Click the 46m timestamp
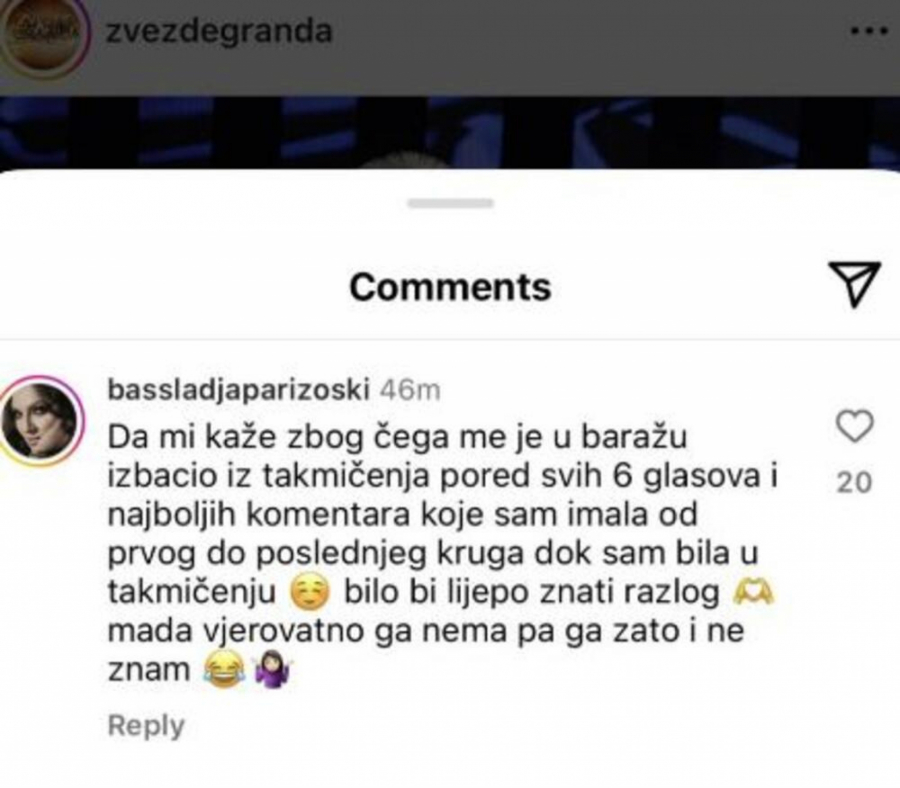Viewport: 900px width, 788px height. [410, 391]
